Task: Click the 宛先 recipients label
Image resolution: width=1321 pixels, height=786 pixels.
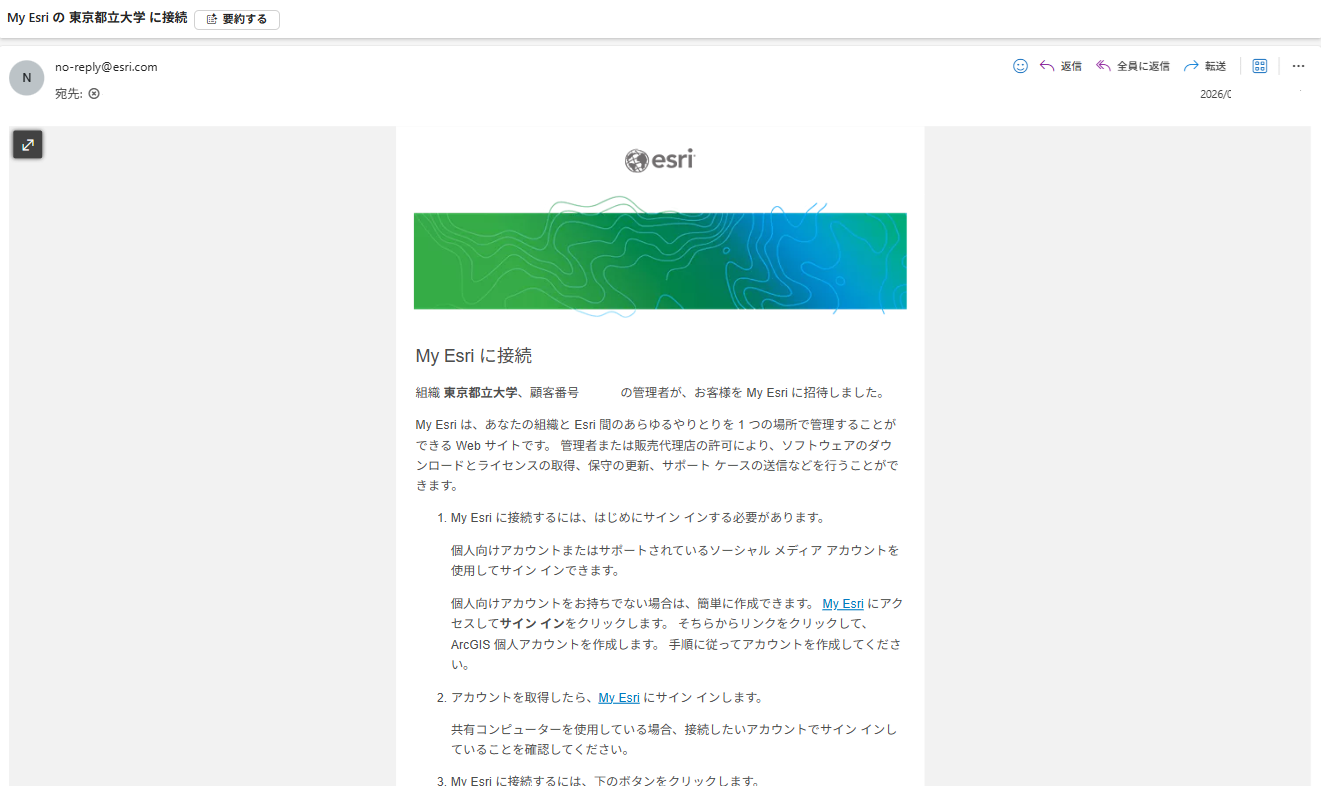Action: coord(68,93)
